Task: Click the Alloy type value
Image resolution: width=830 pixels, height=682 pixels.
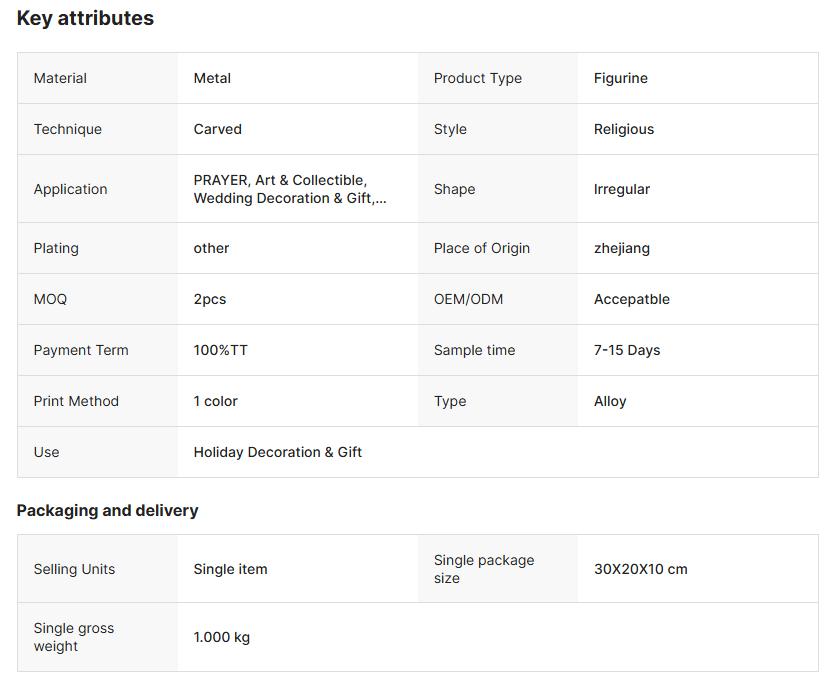Action: (x=609, y=401)
